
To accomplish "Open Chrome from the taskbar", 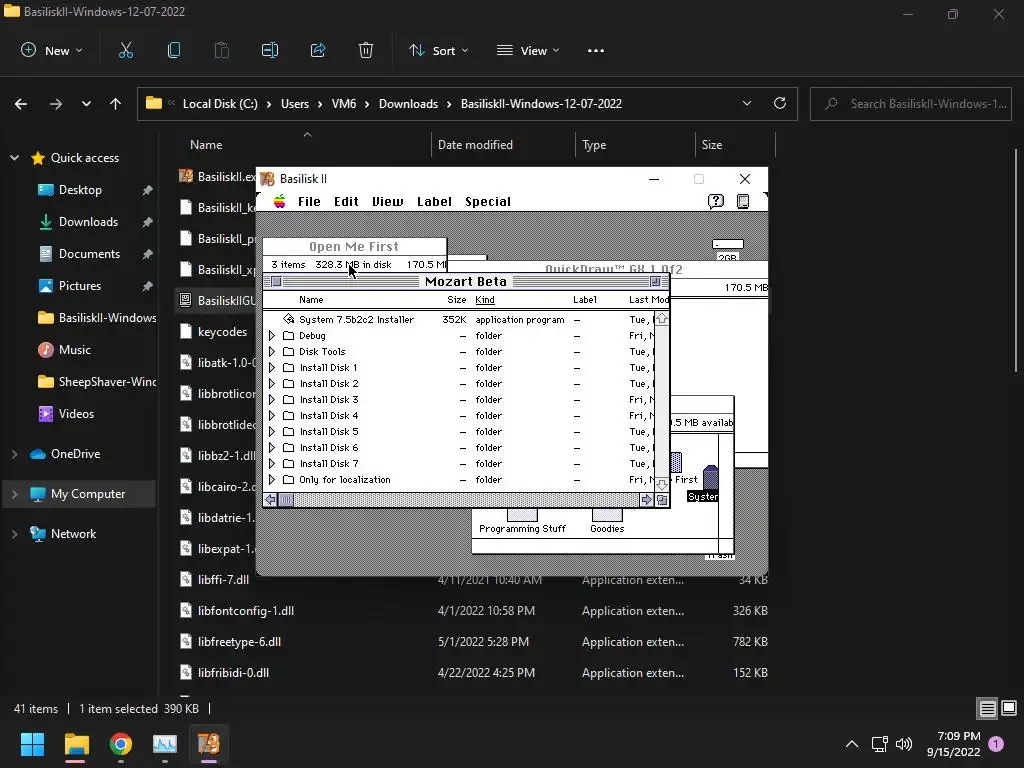I will [121, 744].
